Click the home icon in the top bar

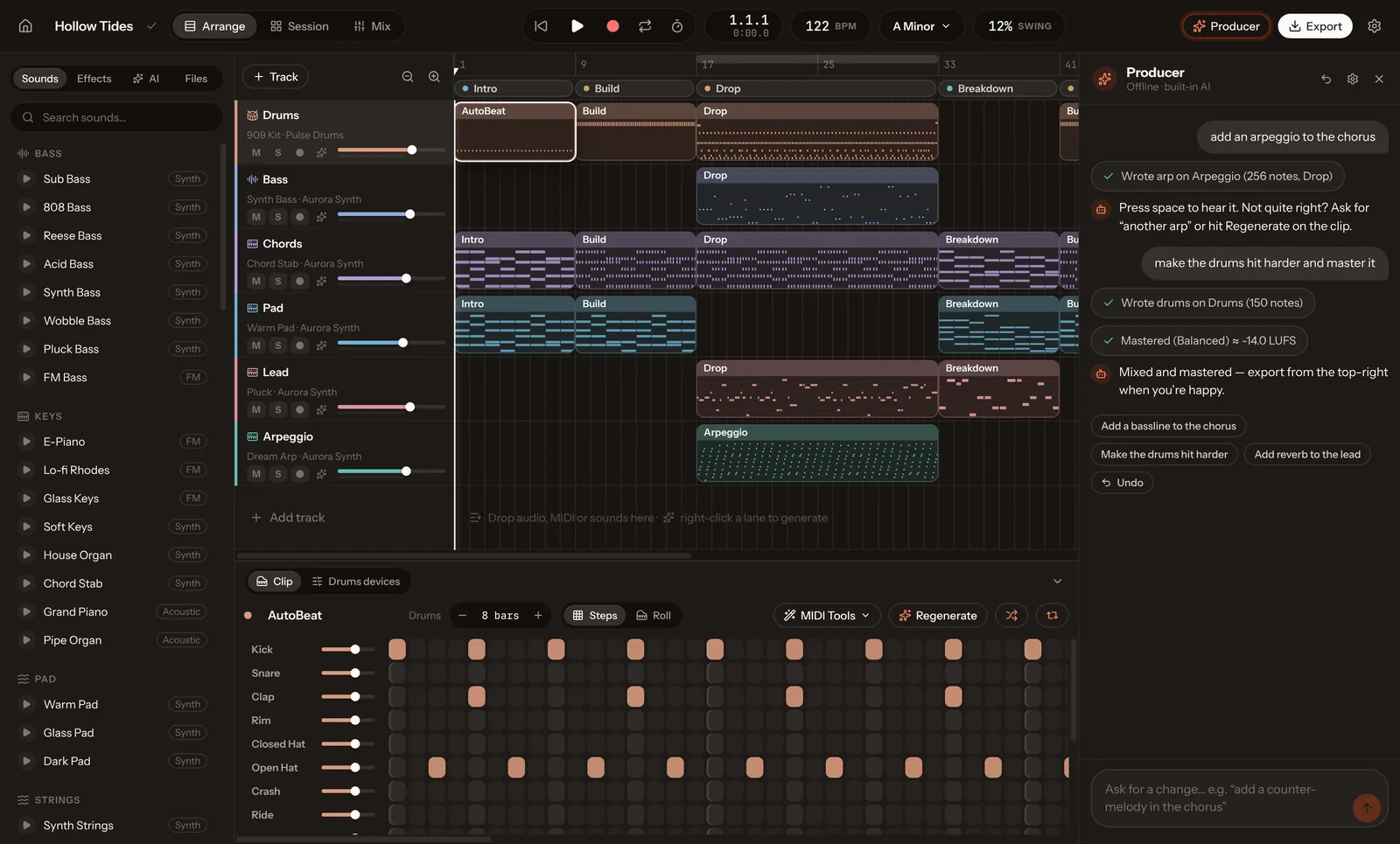tap(25, 26)
